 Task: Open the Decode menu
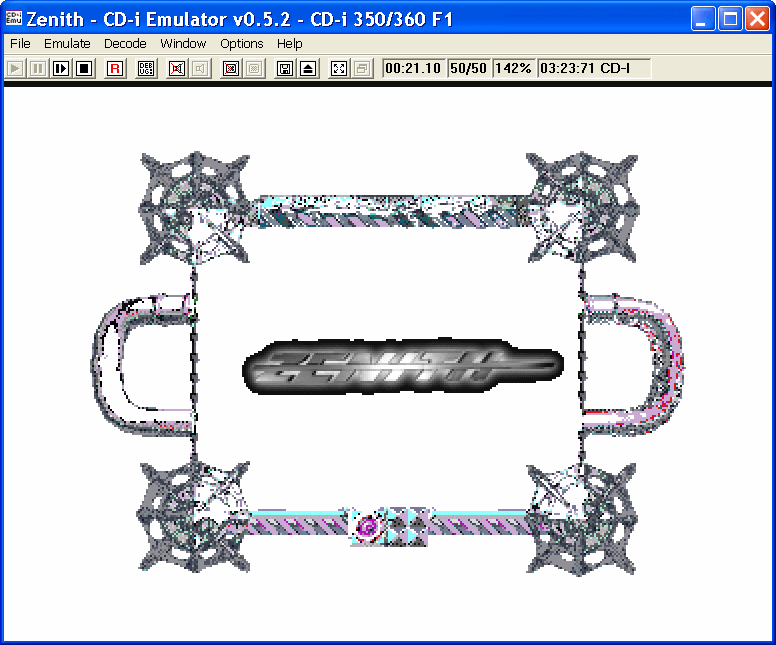pos(125,44)
